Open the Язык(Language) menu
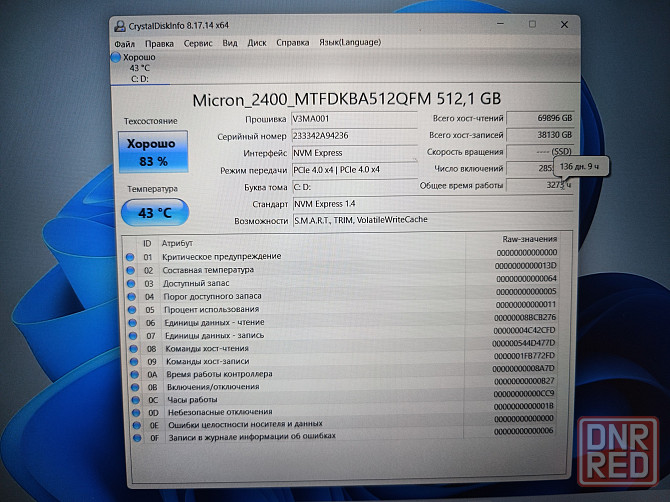The width and height of the screenshot is (670, 502). [350, 42]
